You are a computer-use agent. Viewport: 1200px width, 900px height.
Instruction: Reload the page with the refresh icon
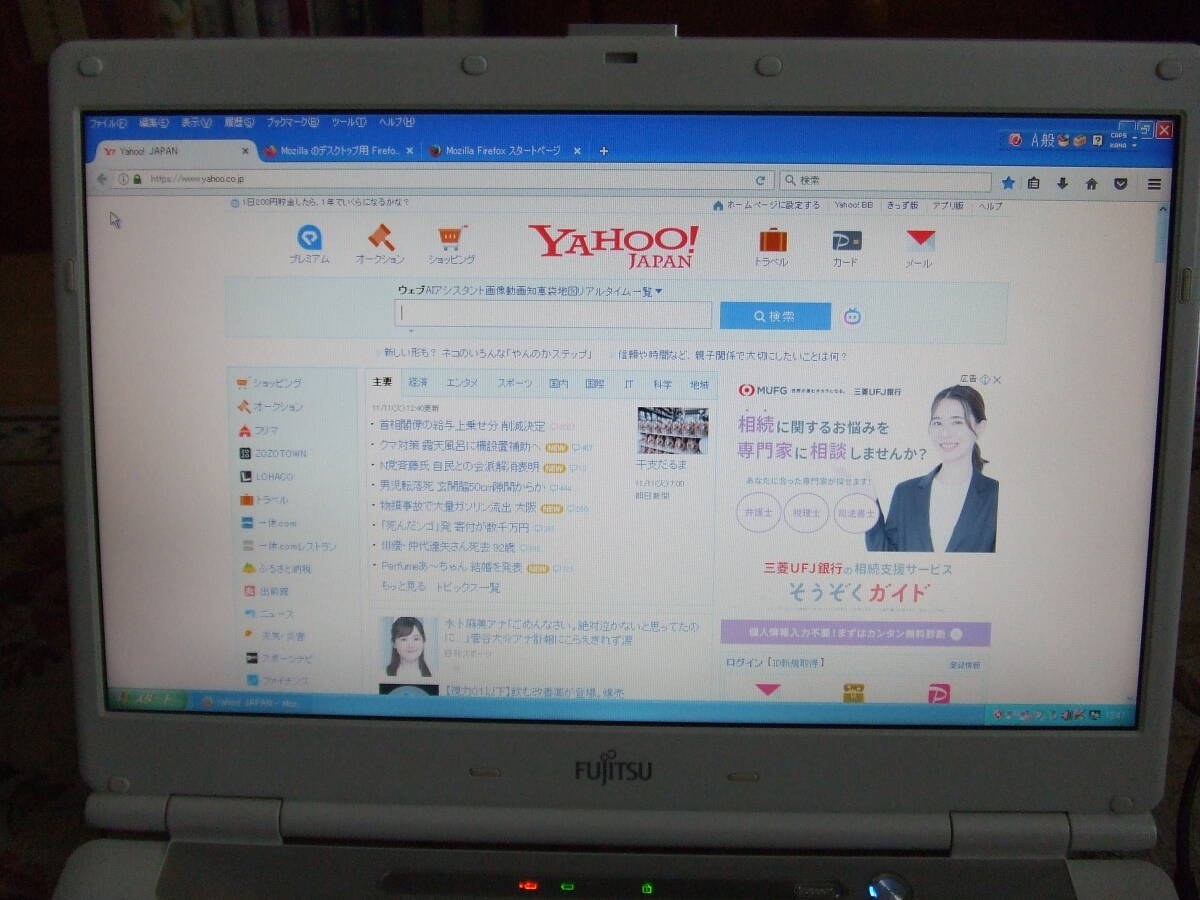click(x=760, y=181)
